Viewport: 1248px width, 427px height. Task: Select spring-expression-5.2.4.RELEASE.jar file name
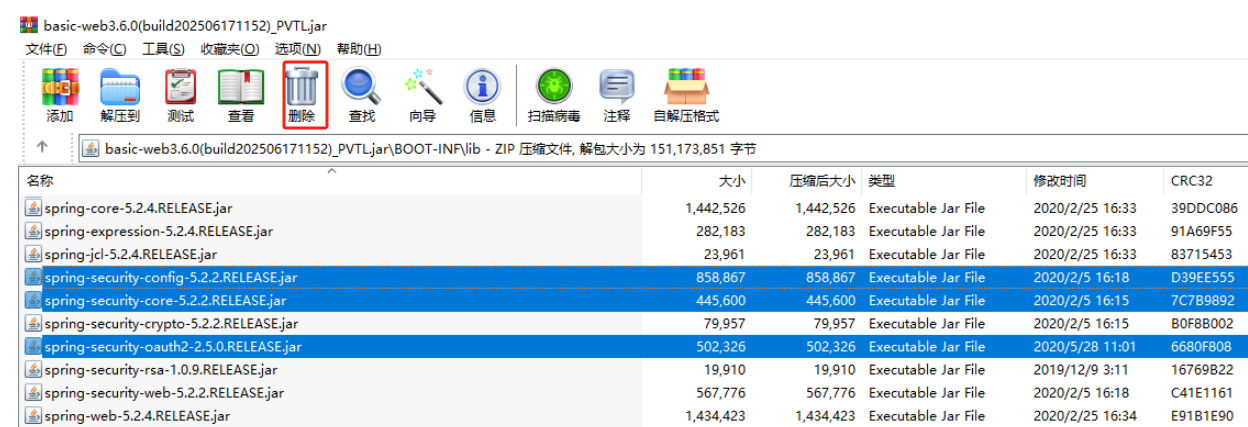point(158,231)
